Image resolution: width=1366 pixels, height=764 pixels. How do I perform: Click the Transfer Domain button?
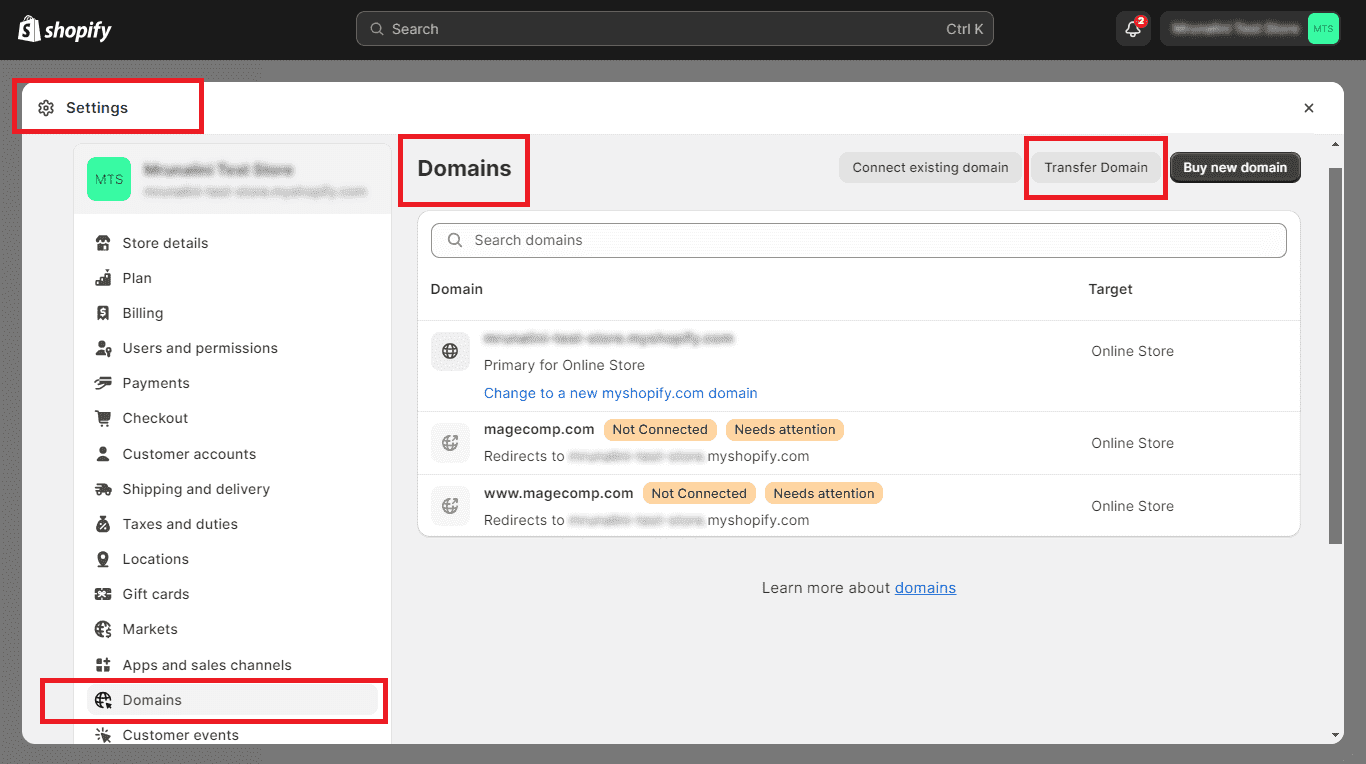[1096, 168]
